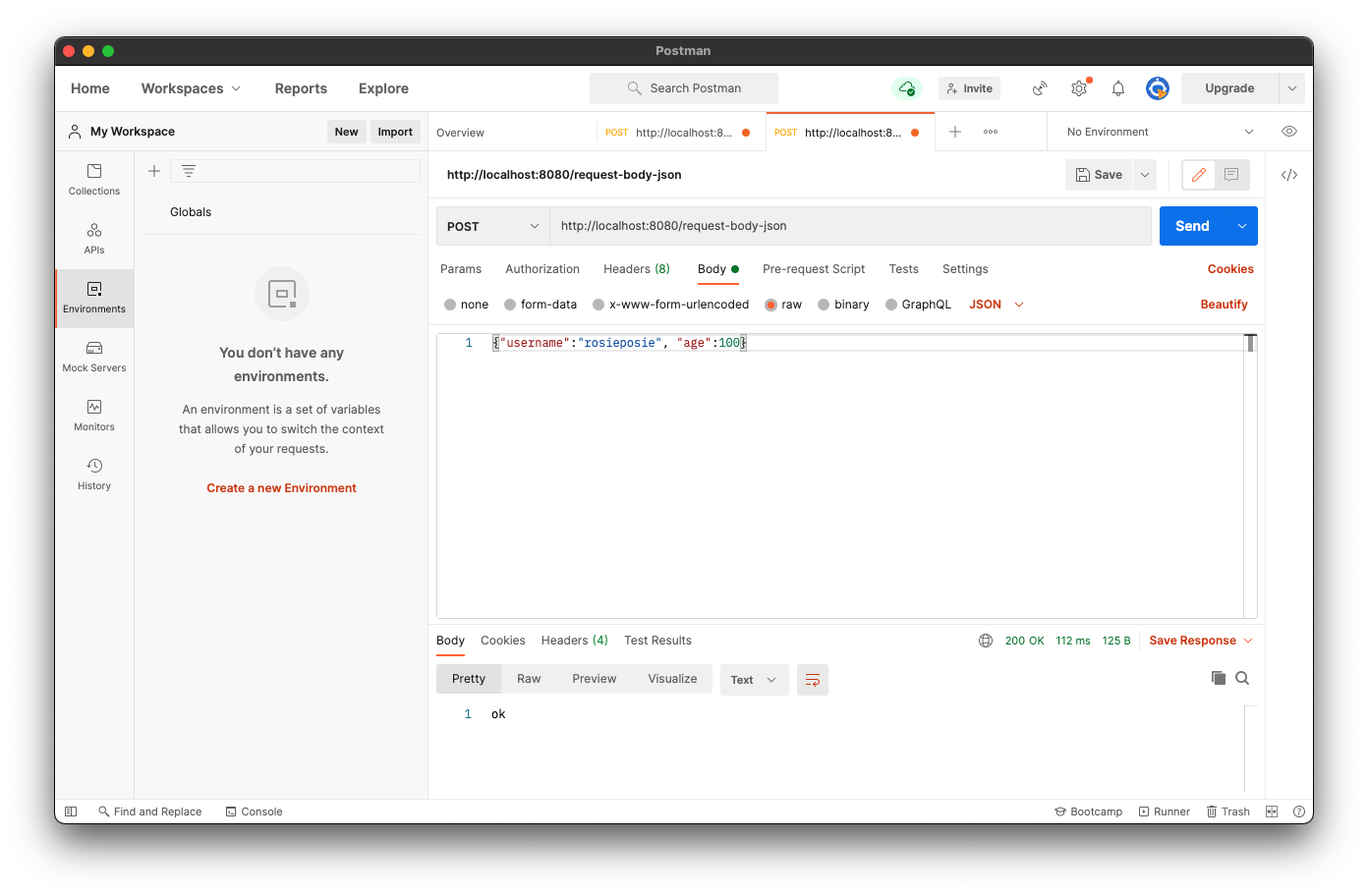The width and height of the screenshot is (1368, 896).
Task: Open the Cookies link
Action: tap(1230, 269)
